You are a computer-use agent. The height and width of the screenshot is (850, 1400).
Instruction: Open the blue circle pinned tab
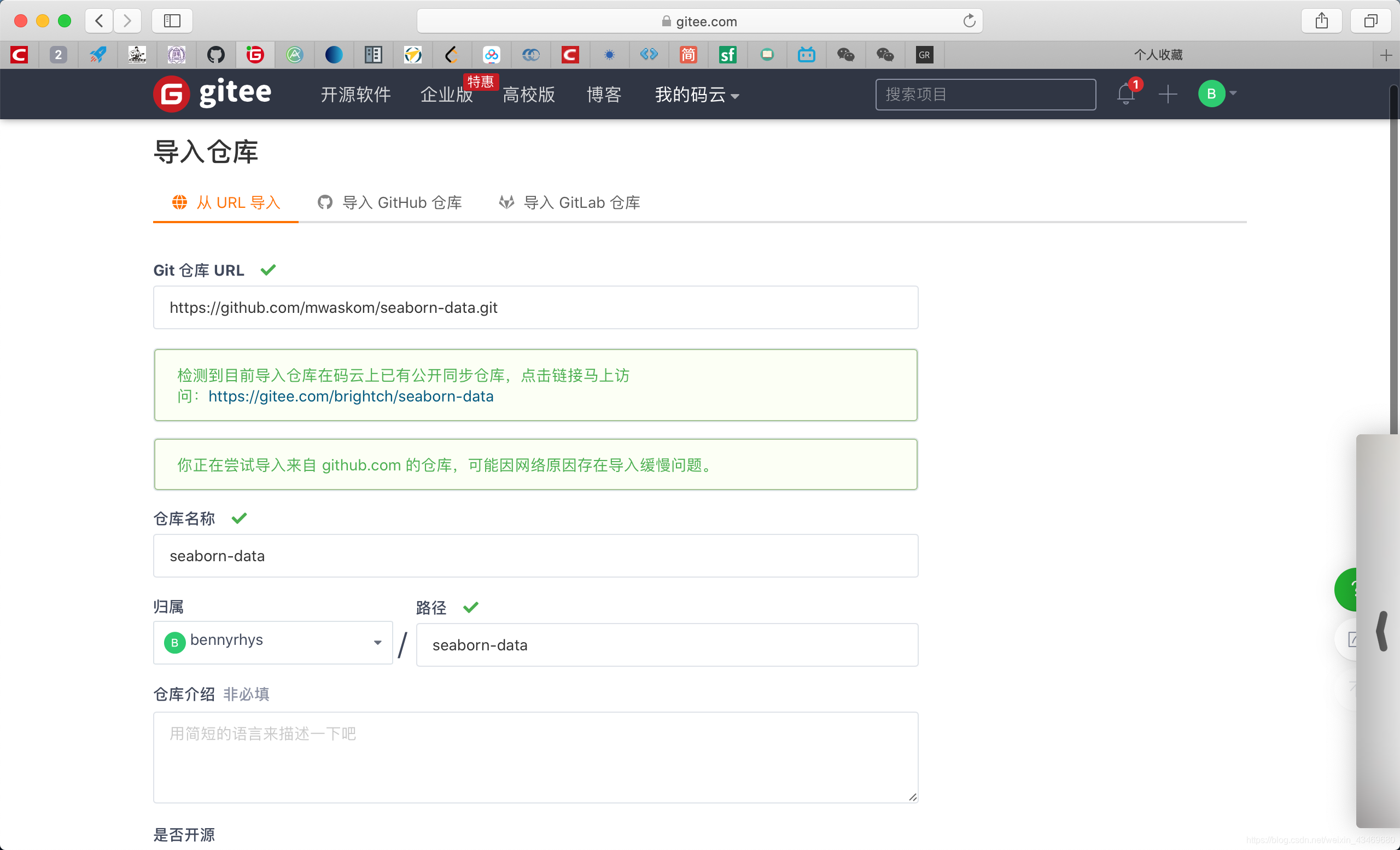coord(334,55)
